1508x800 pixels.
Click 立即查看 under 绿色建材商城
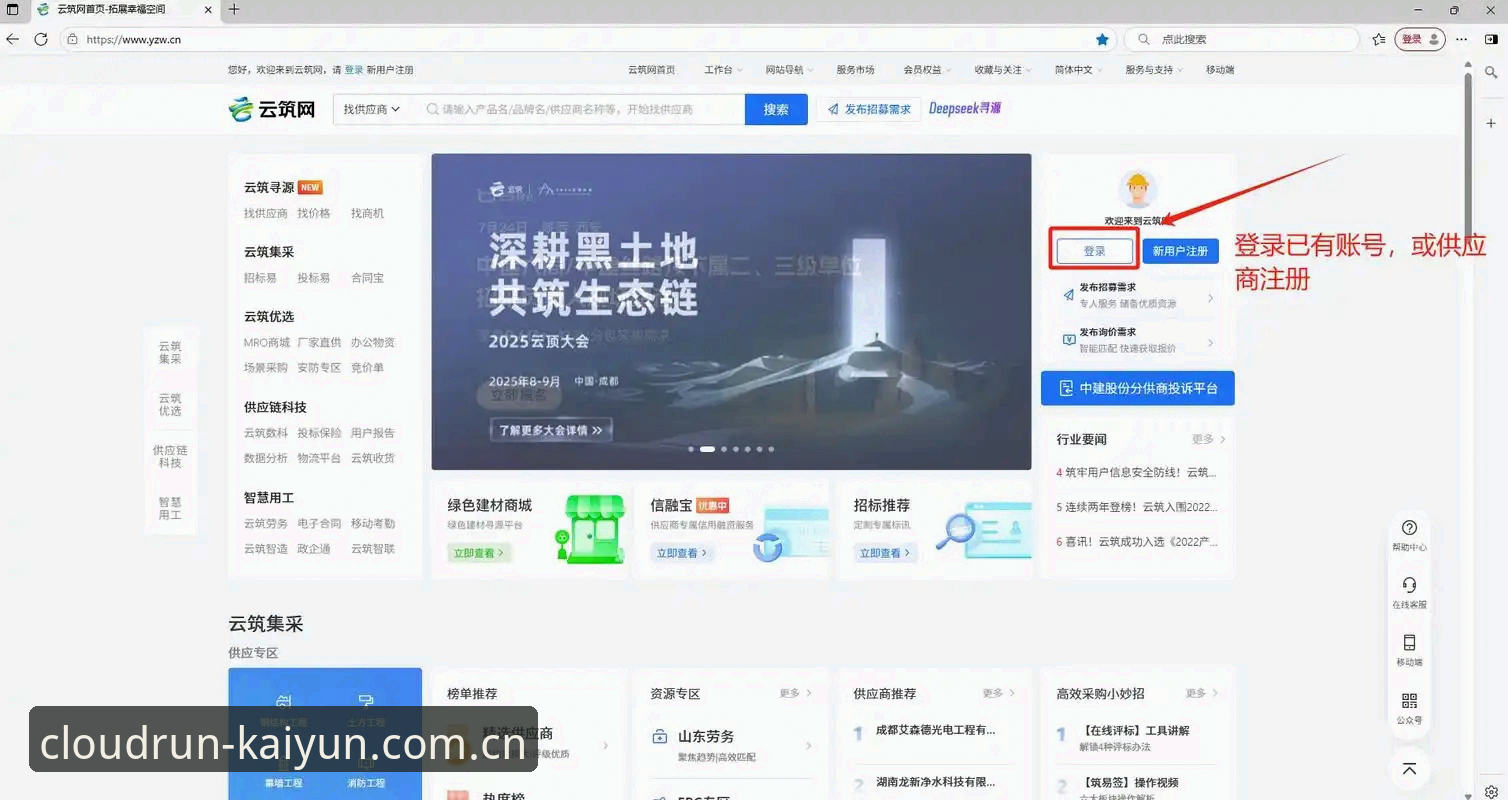click(480, 552)
